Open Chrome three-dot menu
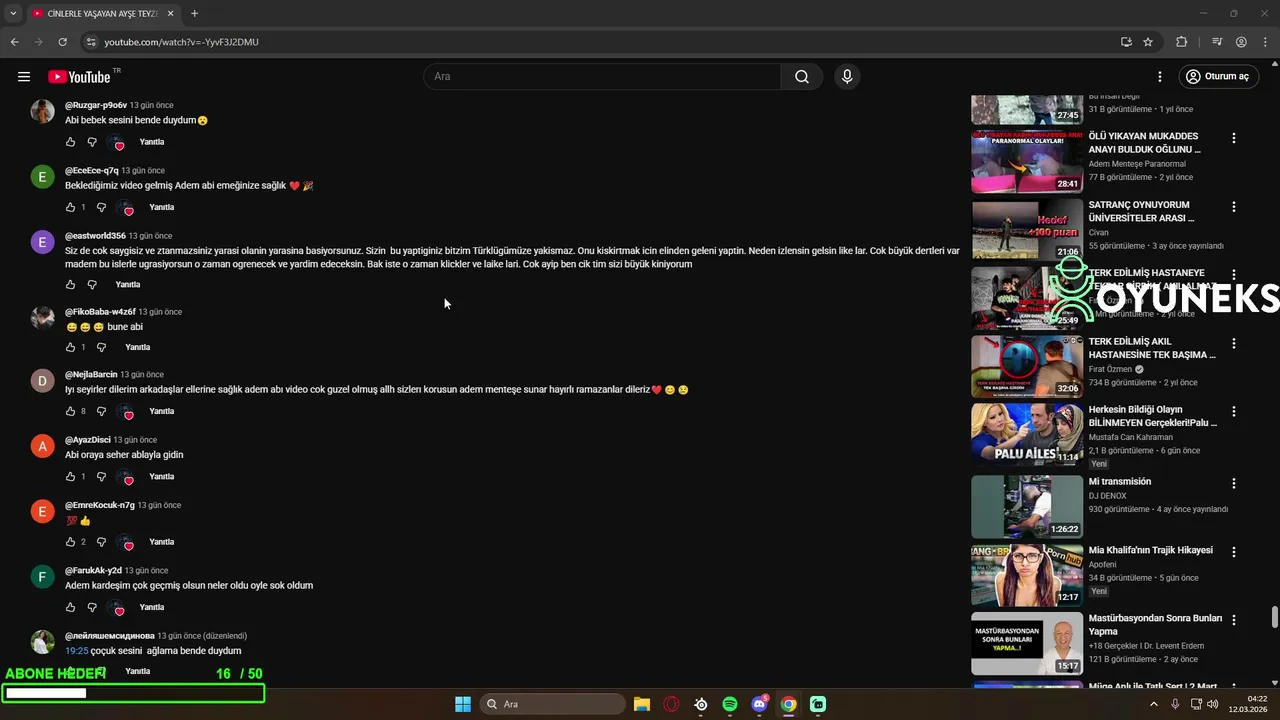The height and width of the screenshot is (720, 1280). pyautogui.click(x=1265, y=42)
